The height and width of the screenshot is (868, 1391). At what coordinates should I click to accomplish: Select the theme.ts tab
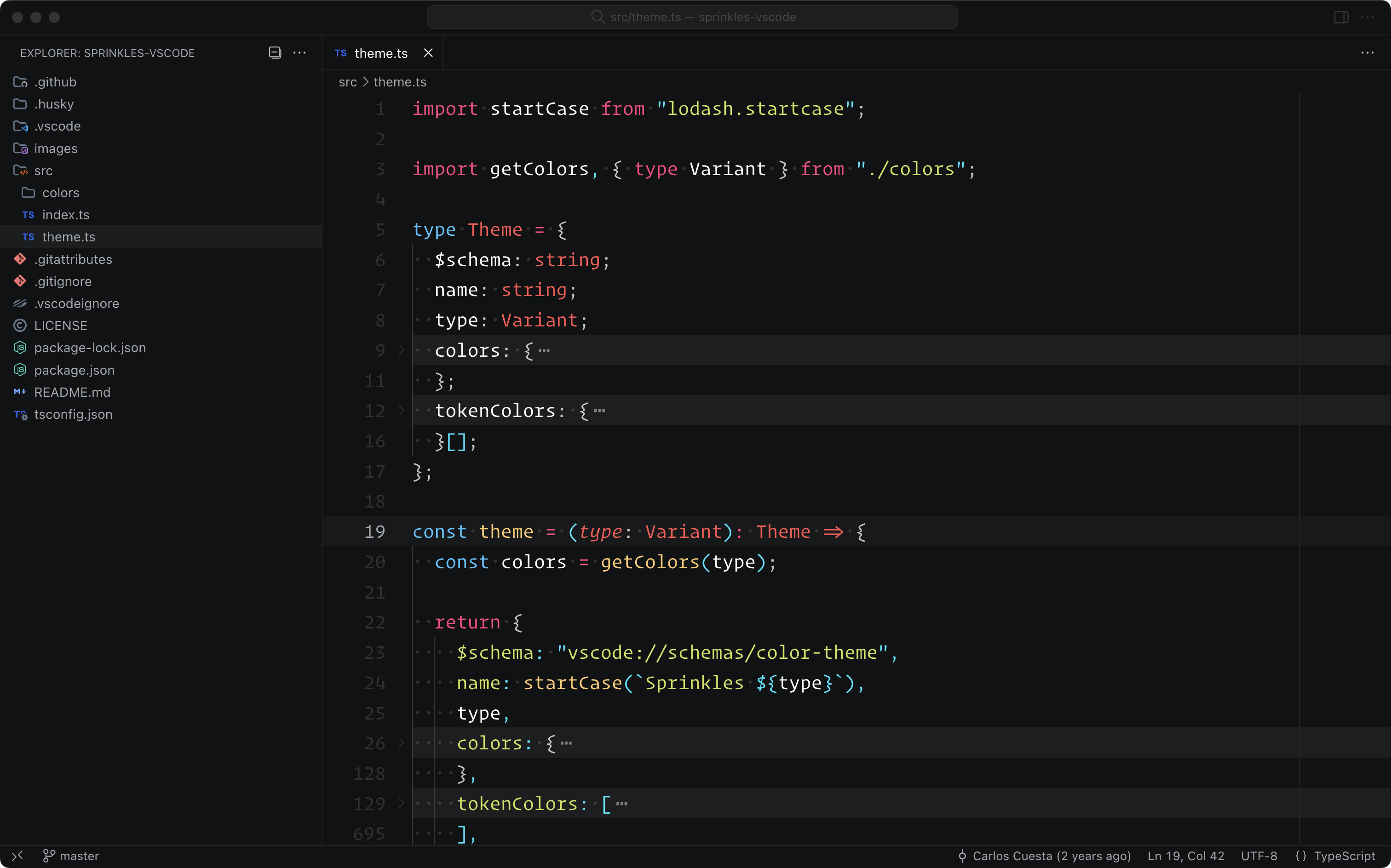380,53
